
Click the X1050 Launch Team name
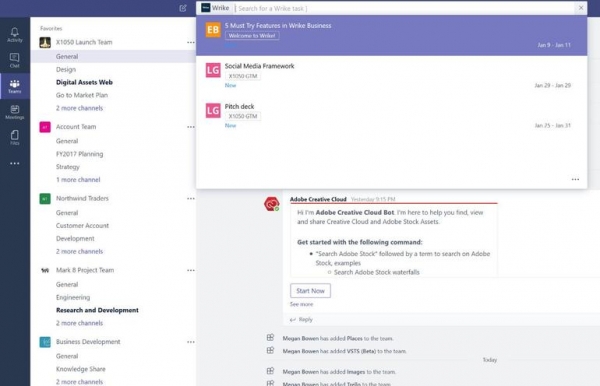pyautogui.click(x=84, y=42)
